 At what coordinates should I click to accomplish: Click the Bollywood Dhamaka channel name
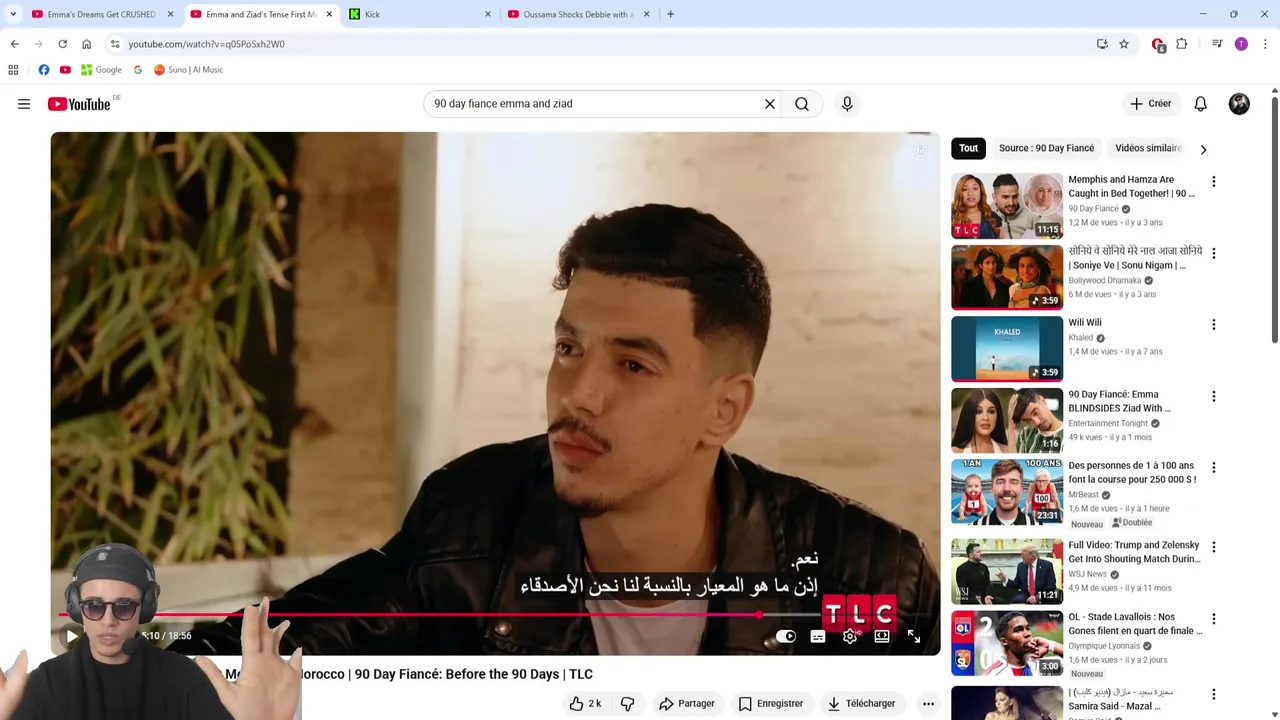click(x=1104, y=281)
